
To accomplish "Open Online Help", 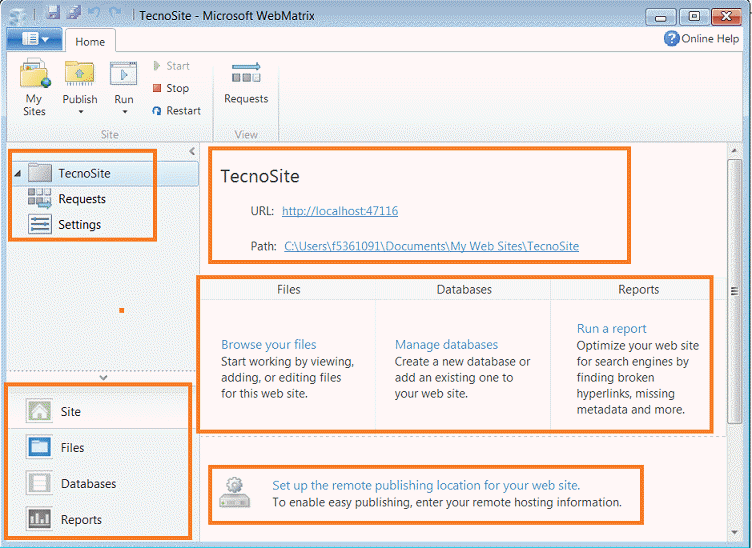I will click(701, 38).
